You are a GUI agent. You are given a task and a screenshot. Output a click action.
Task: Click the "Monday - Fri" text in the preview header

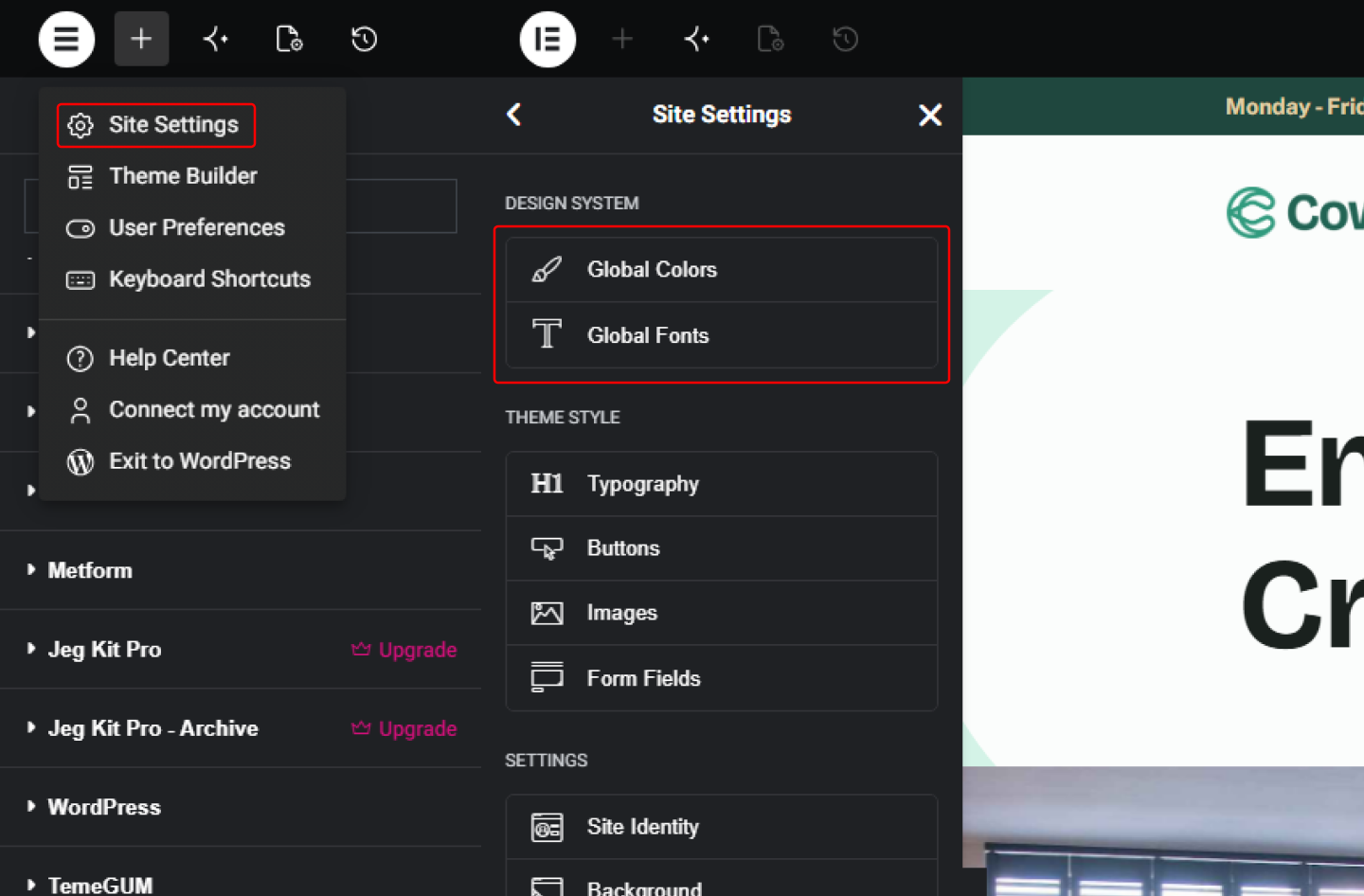tap(1295, 106)
